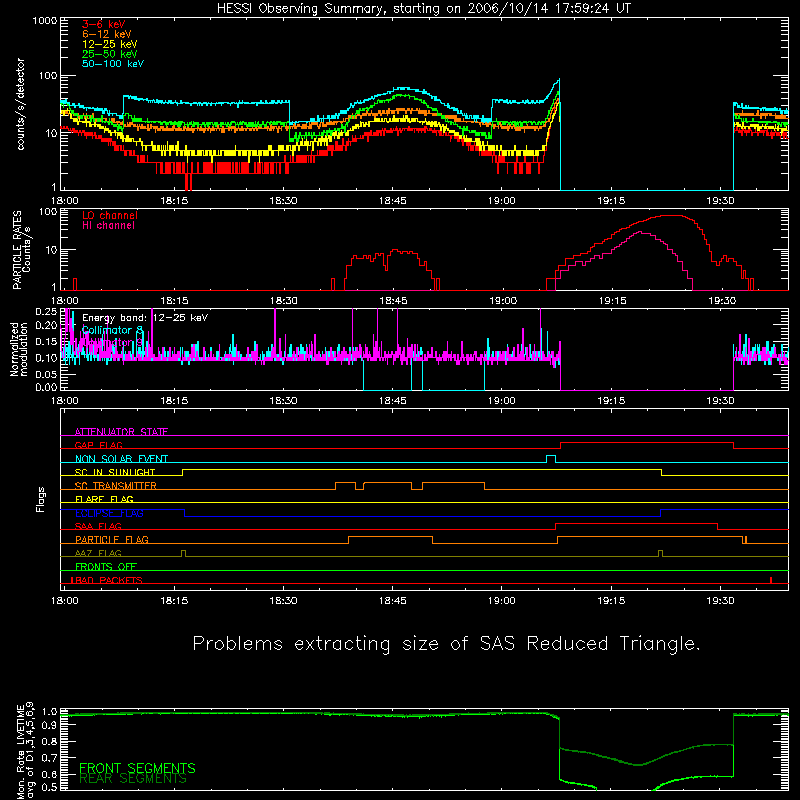
Task: Click the 'HI channel' legend label
Action: 108,226
